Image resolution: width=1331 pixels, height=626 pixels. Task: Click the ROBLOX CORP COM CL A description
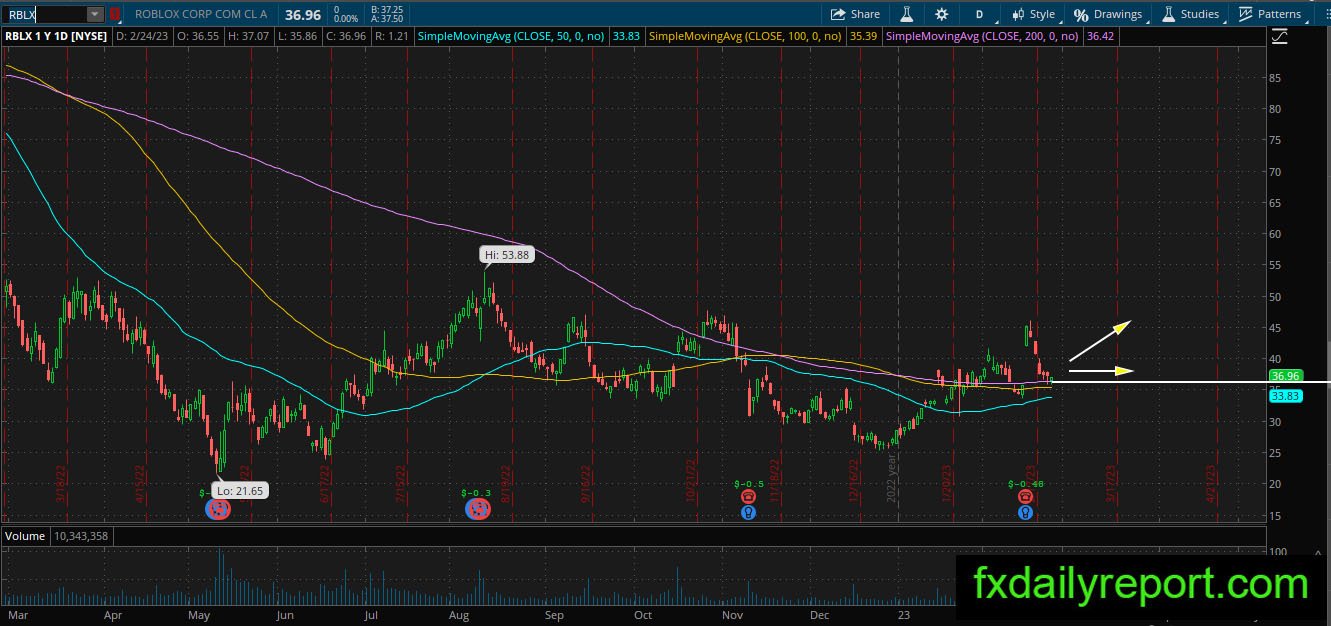point(201,15)
